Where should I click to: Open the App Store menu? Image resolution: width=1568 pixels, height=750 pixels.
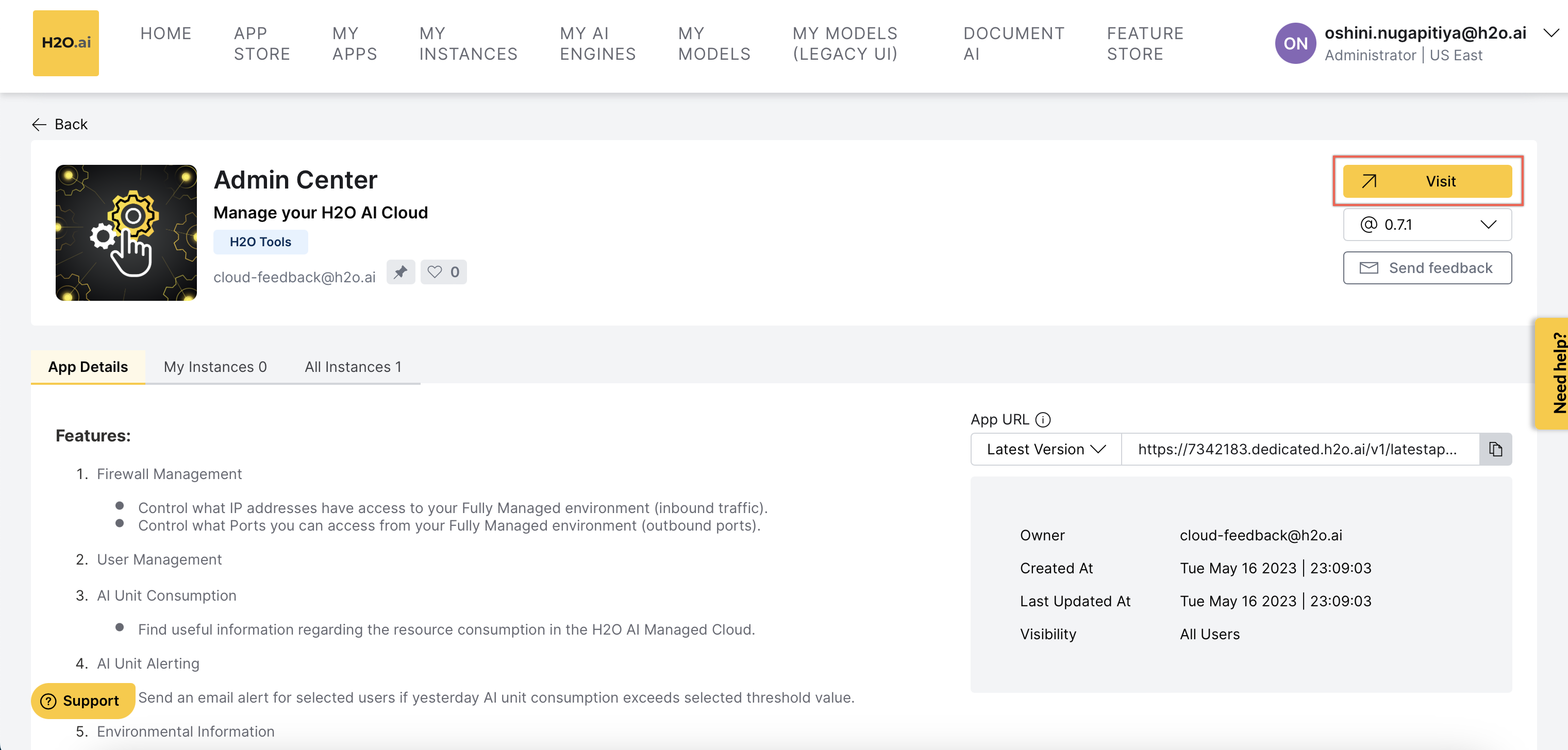tap(262, 43)
